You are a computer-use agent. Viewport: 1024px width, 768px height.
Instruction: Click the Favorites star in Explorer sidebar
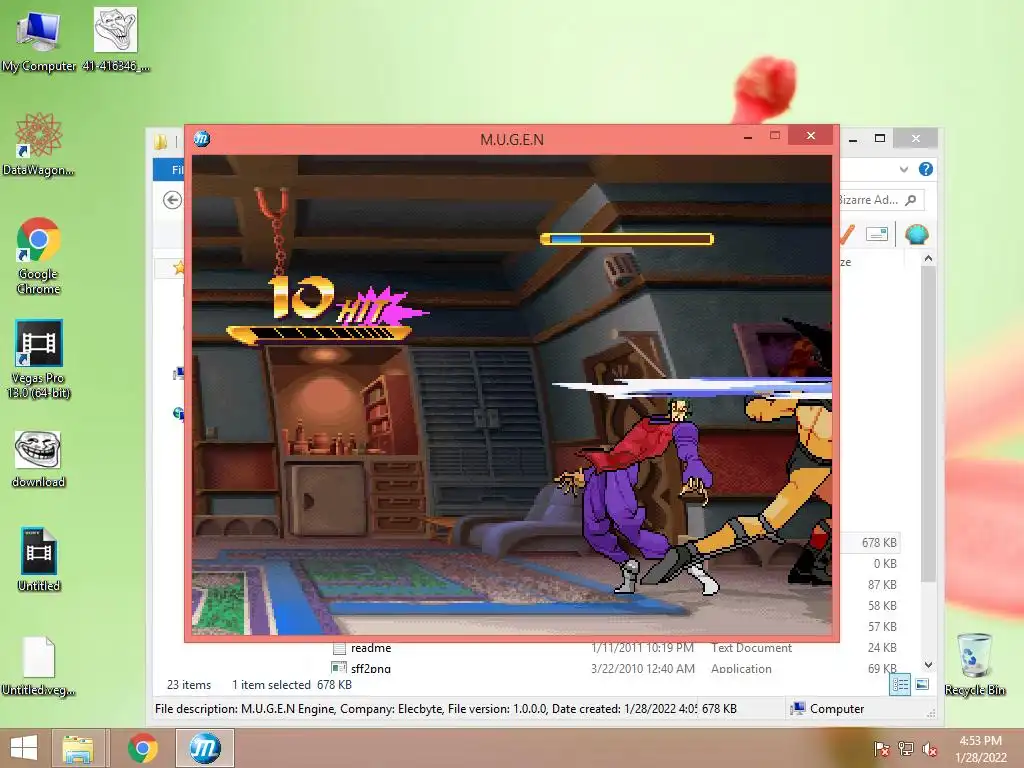[178, 267]
